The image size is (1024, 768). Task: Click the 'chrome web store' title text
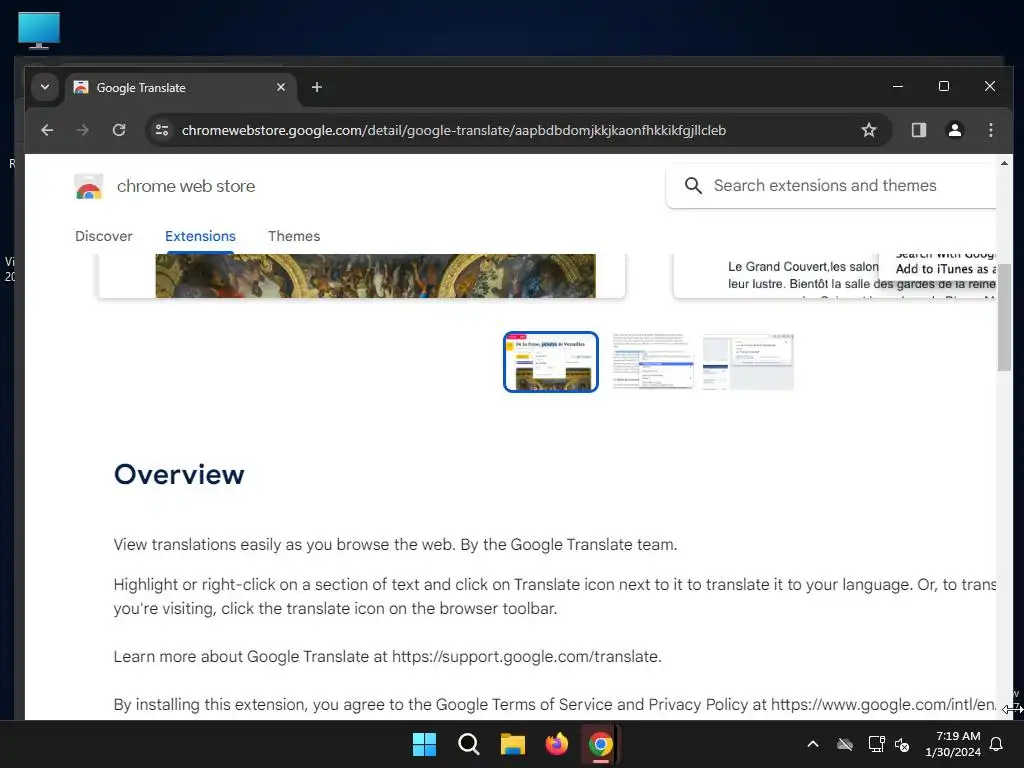pos(186,187)
